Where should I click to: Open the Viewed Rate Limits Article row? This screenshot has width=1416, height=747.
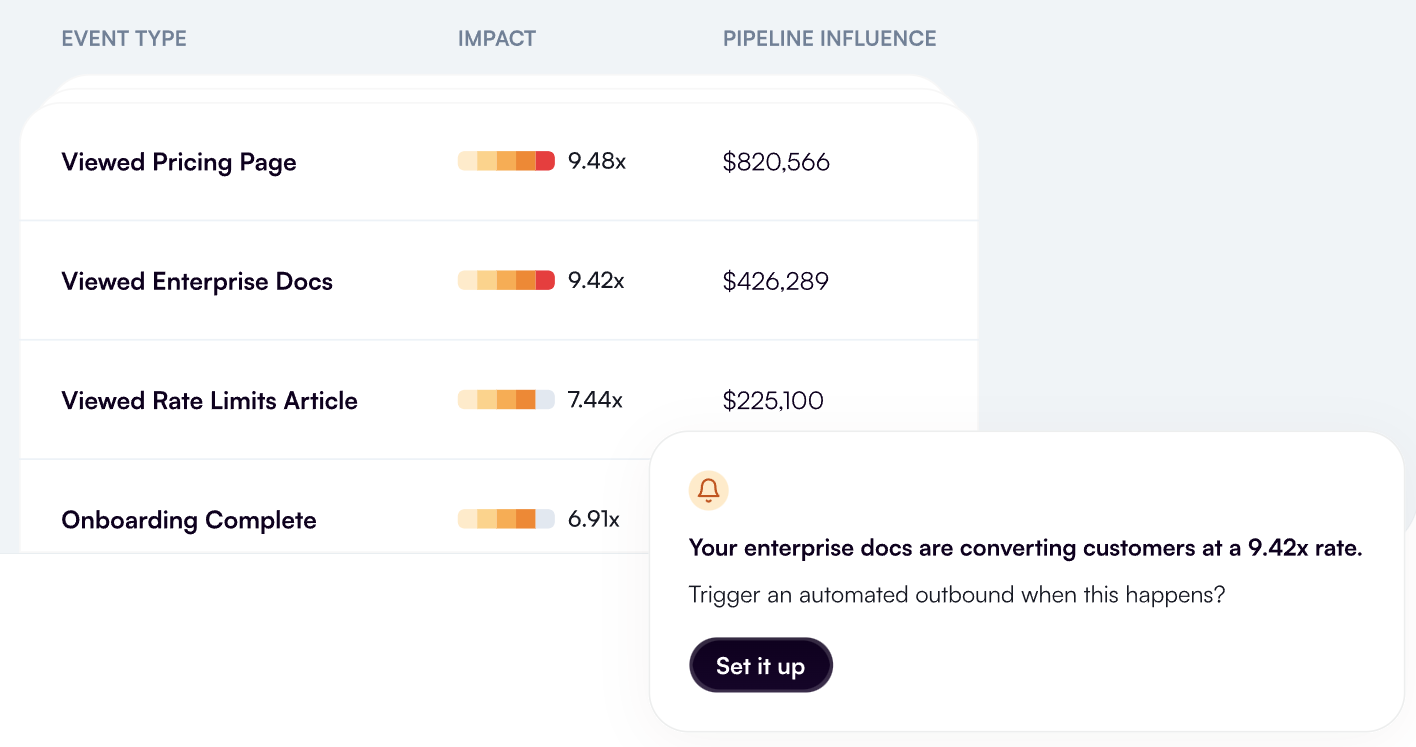click(x=498, y=400)
